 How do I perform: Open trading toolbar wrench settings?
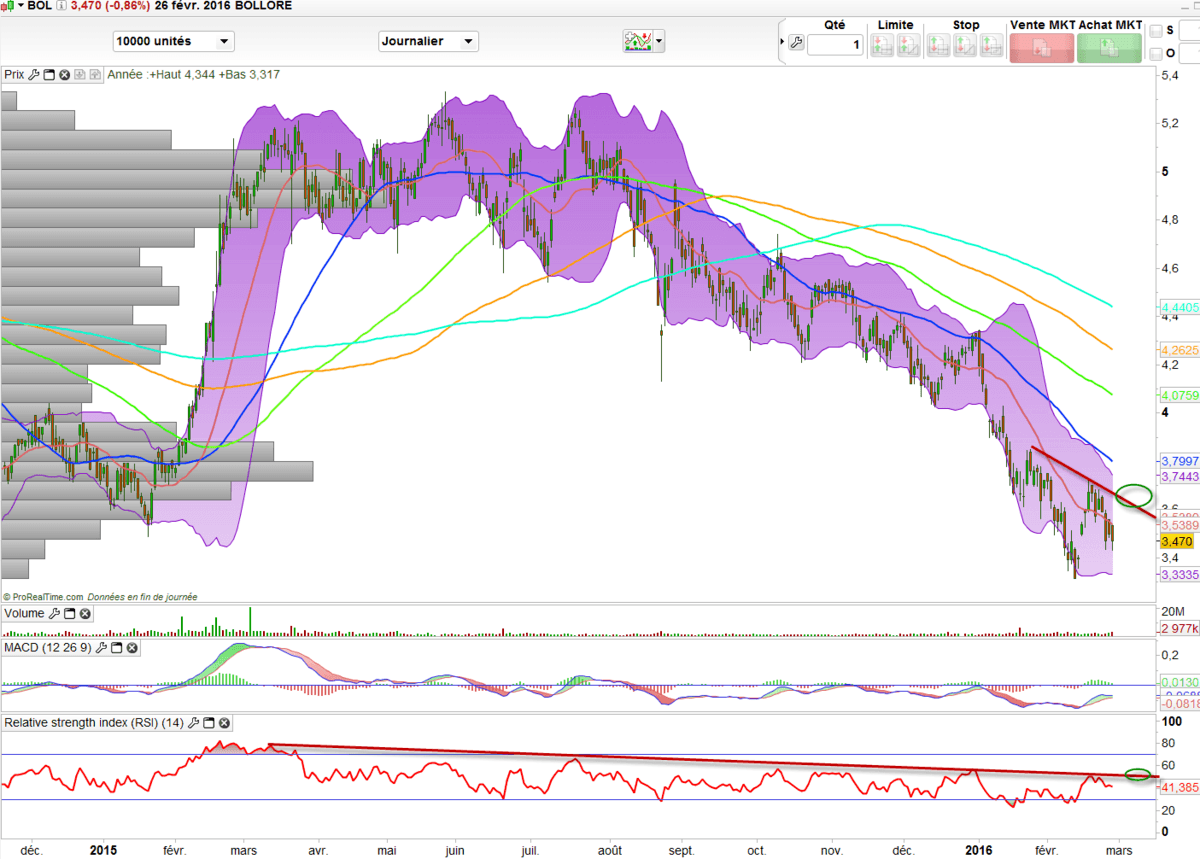pos(796,43)
